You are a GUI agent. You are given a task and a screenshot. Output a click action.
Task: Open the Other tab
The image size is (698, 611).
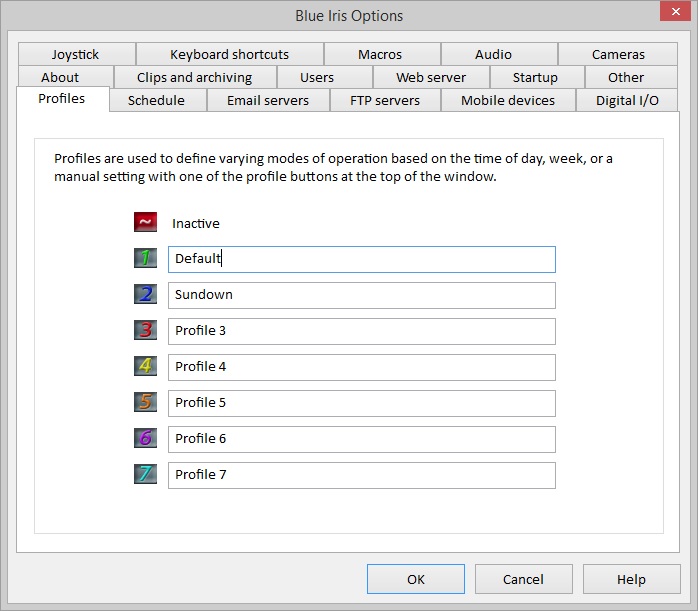tap(631, 77)
